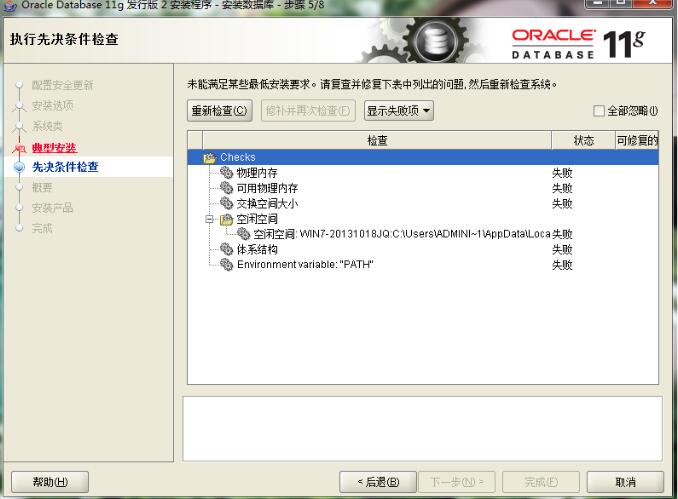This screenshot has width=678, height=499.
Task: Click gear icon beside 交换空间大小
Action: point(227,203)
